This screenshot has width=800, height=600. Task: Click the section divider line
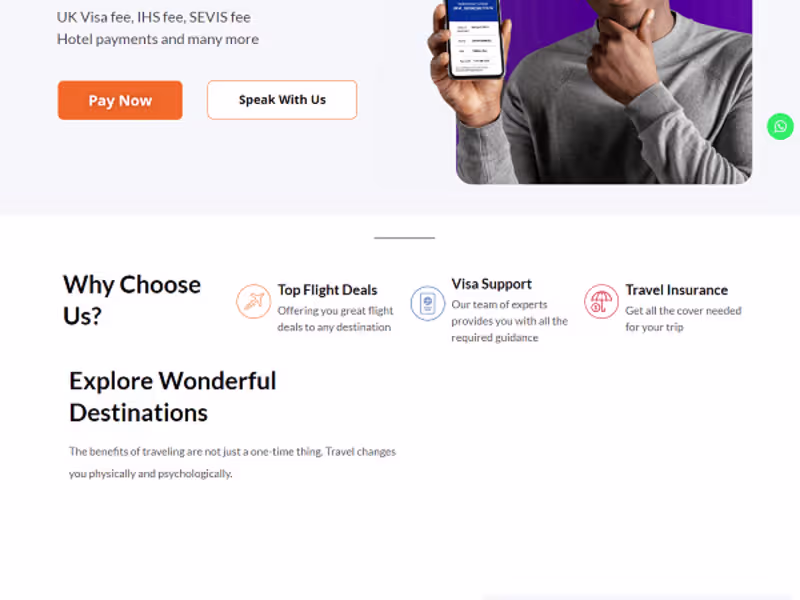[404, 237]
